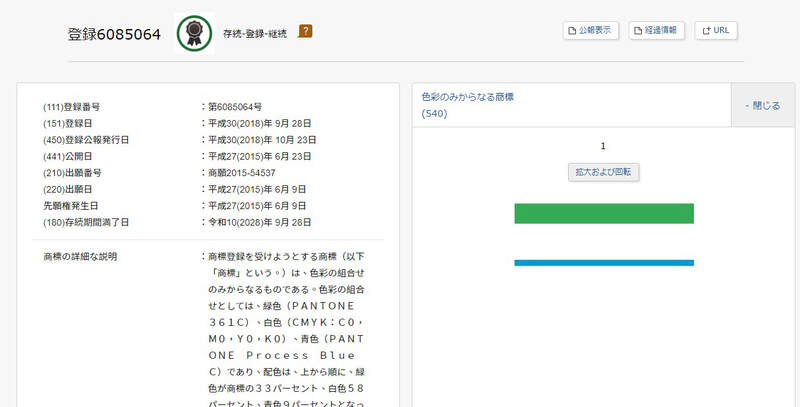This screenshot has width=800, height=407.
Task: Select the registration date 平成30(2018)年 9月 28日
Action: [260, 123]
